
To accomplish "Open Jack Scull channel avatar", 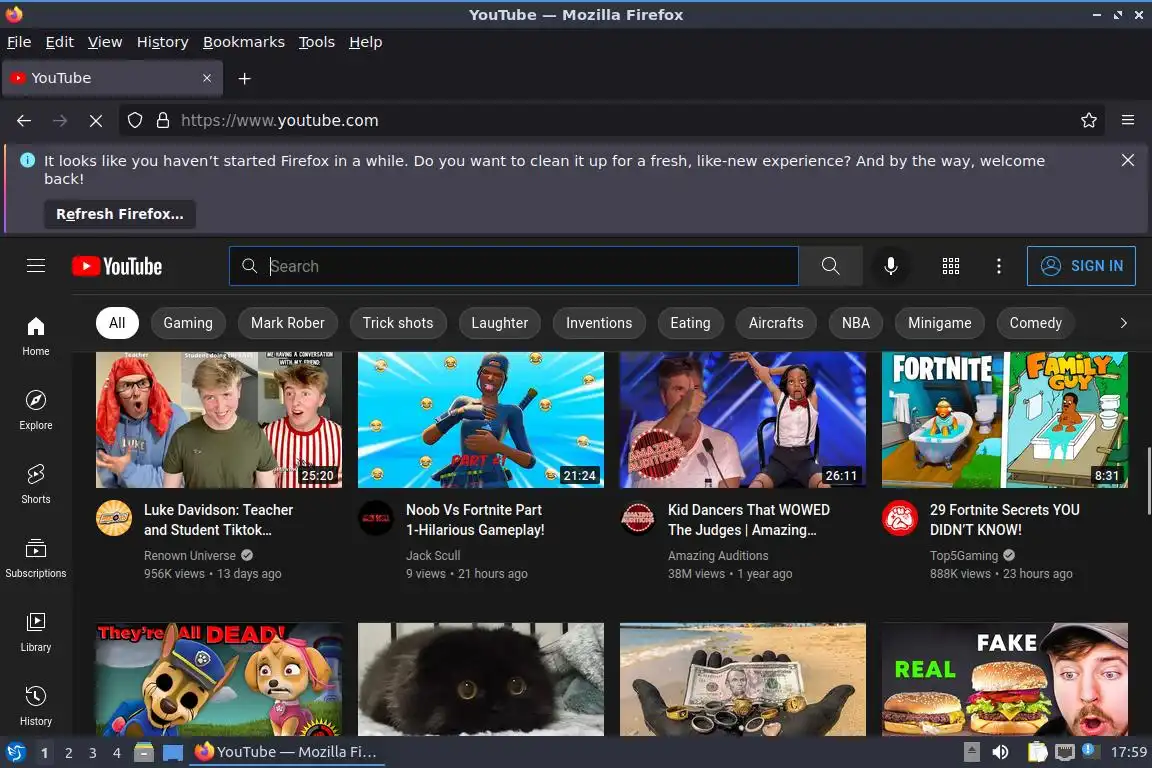I will click(375, 518).
